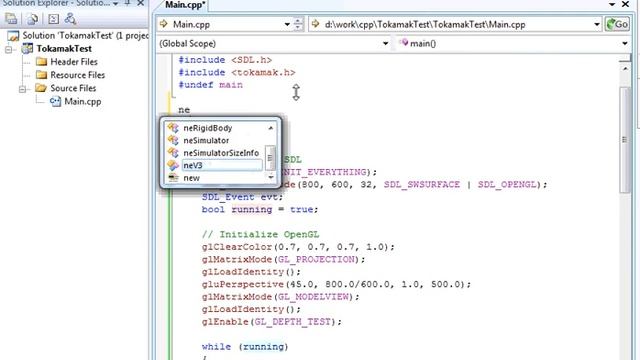Click the neSimulator class icon
The width and height of the screenshot is (640, 360).
[173, 140]
